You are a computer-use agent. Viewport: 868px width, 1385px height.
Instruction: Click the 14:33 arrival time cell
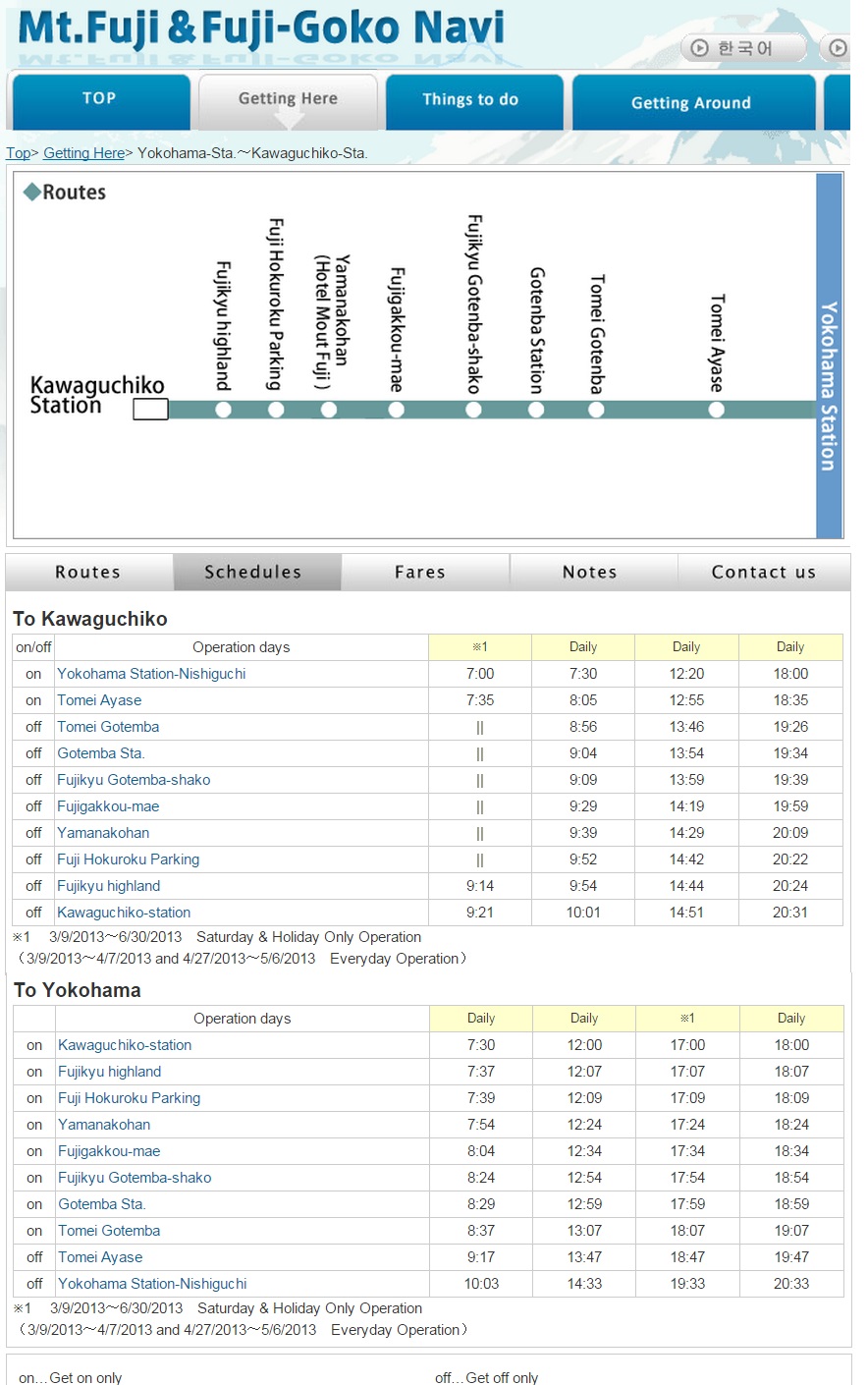point(584,1284)
